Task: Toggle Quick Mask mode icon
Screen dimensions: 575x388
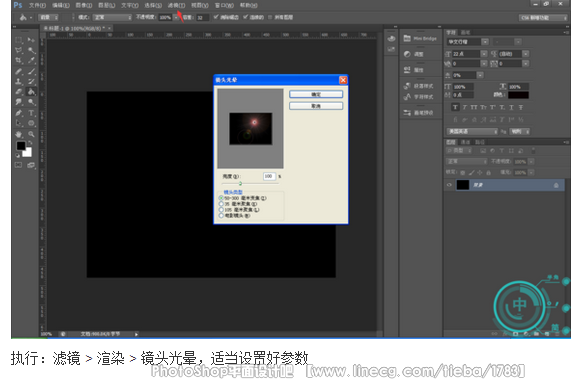Action: click(x=18, y=165)
